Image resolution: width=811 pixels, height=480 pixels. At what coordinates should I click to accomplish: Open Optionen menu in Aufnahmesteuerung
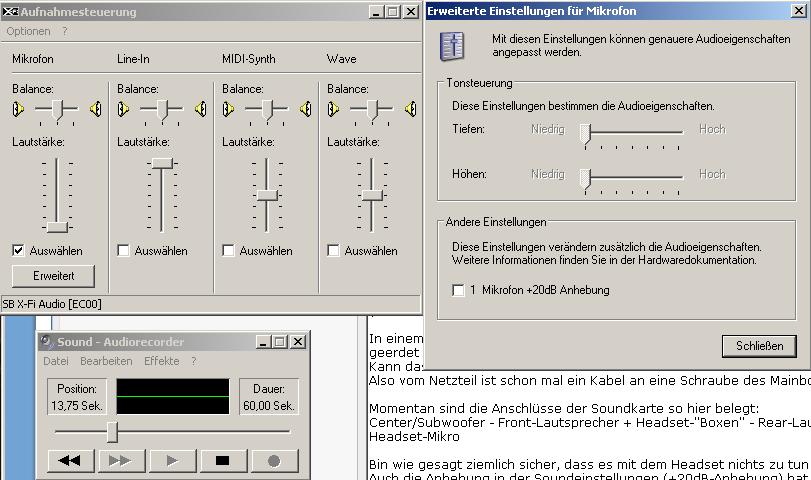pos(28,31)
